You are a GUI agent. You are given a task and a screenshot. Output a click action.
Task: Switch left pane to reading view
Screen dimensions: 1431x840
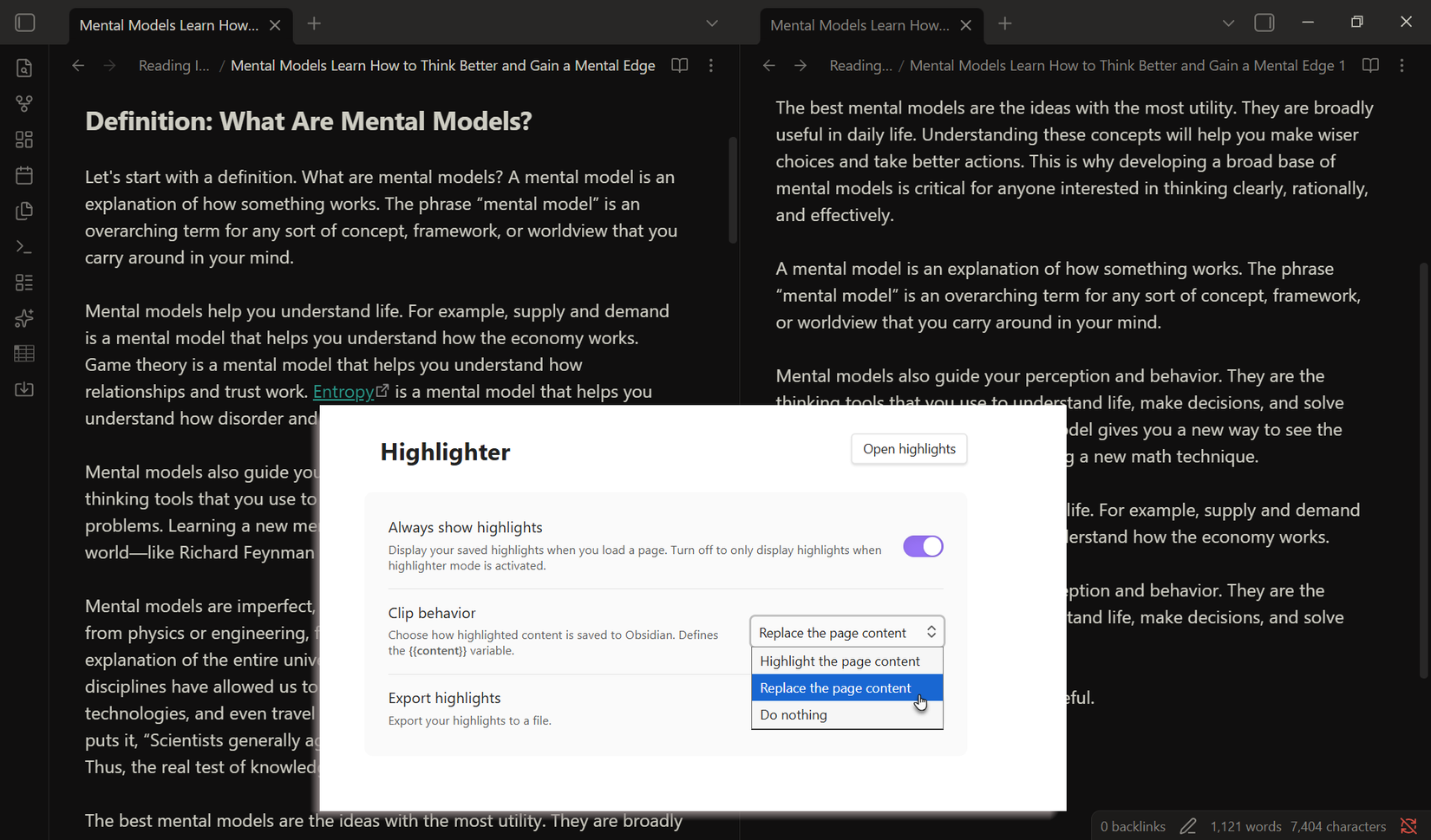(680, 66)
